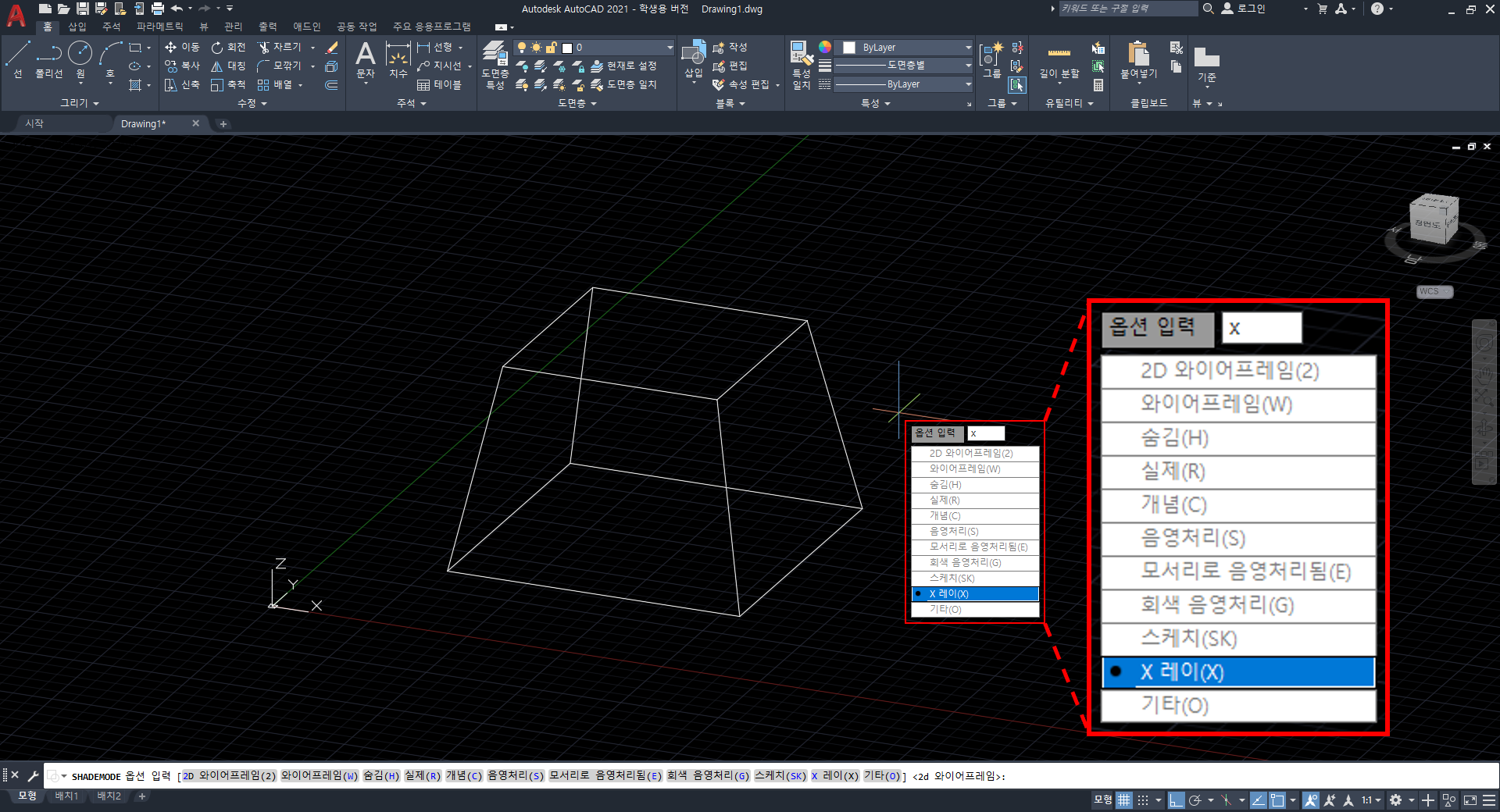Activate the Array (배열) tool
Viewport: 1500px width, 812px height.
275,84
